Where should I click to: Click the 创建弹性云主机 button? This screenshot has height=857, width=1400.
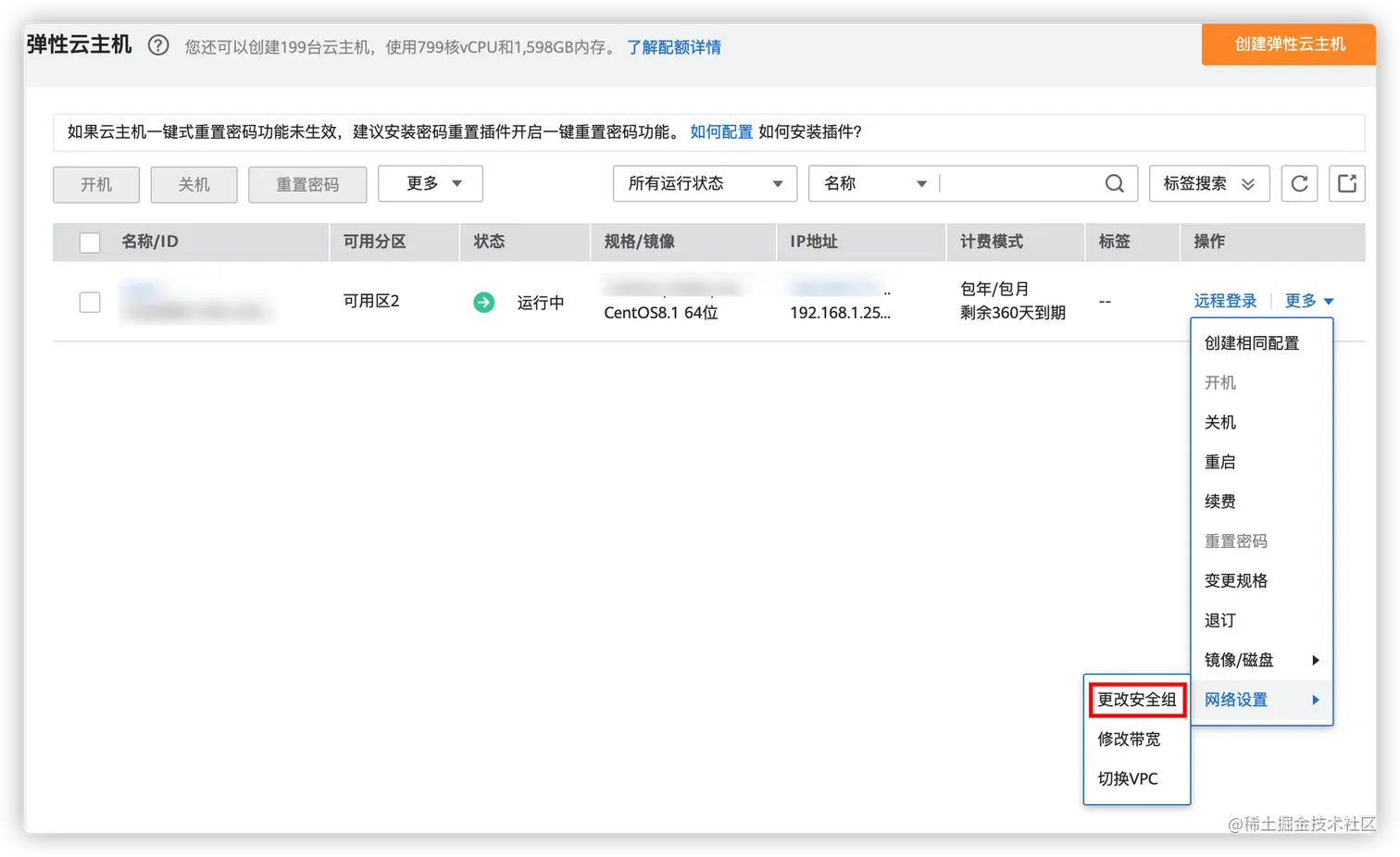click(1289, 44)
